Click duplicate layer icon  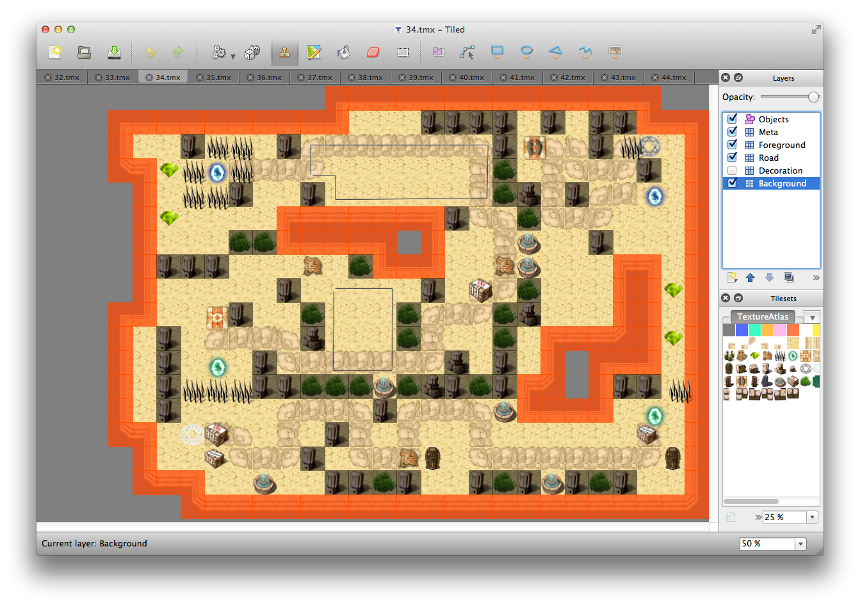[789, 277]
